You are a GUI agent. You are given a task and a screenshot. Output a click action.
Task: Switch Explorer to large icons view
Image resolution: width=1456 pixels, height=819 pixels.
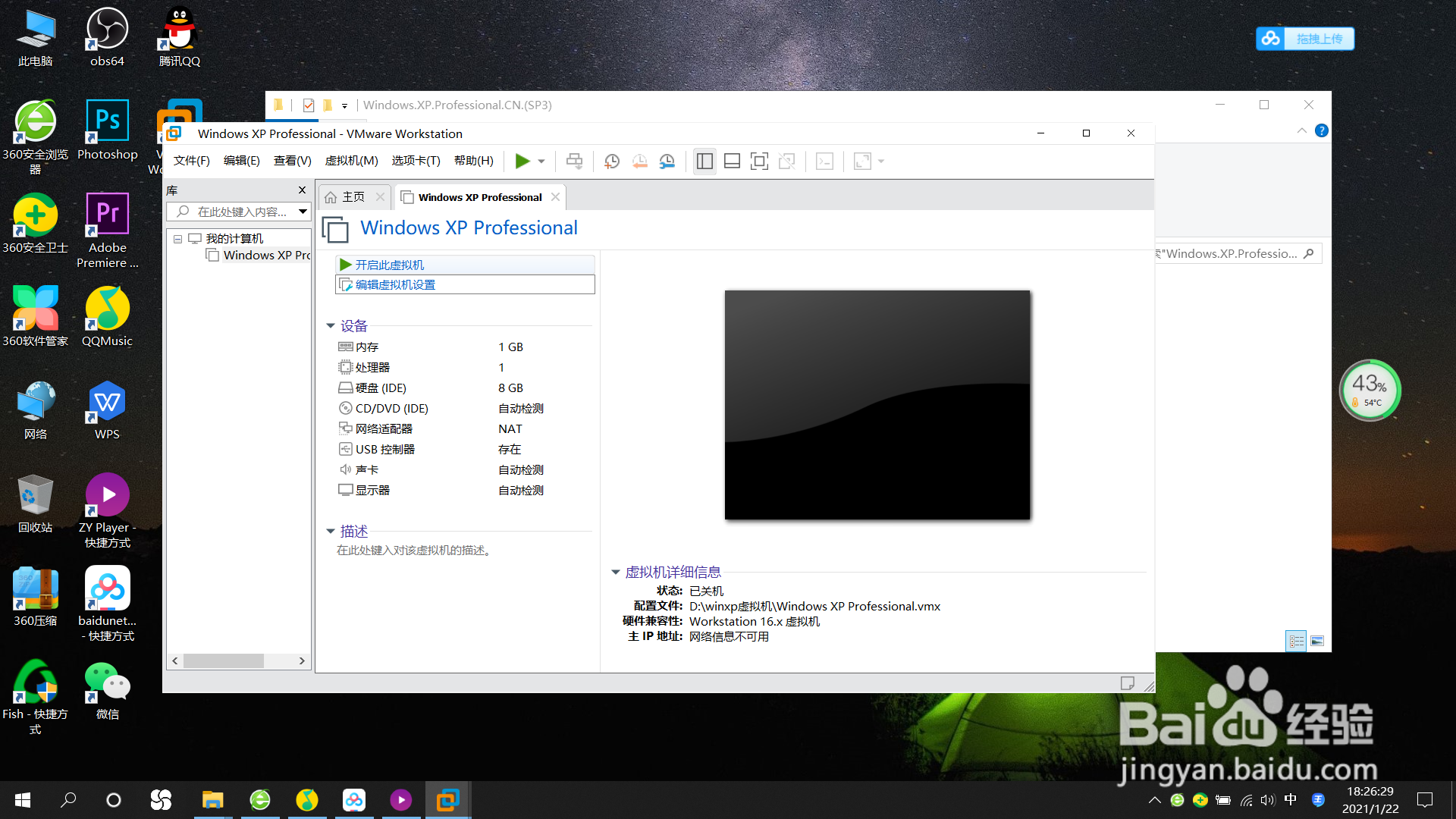pyautogui.click(x=1317, y=642)
